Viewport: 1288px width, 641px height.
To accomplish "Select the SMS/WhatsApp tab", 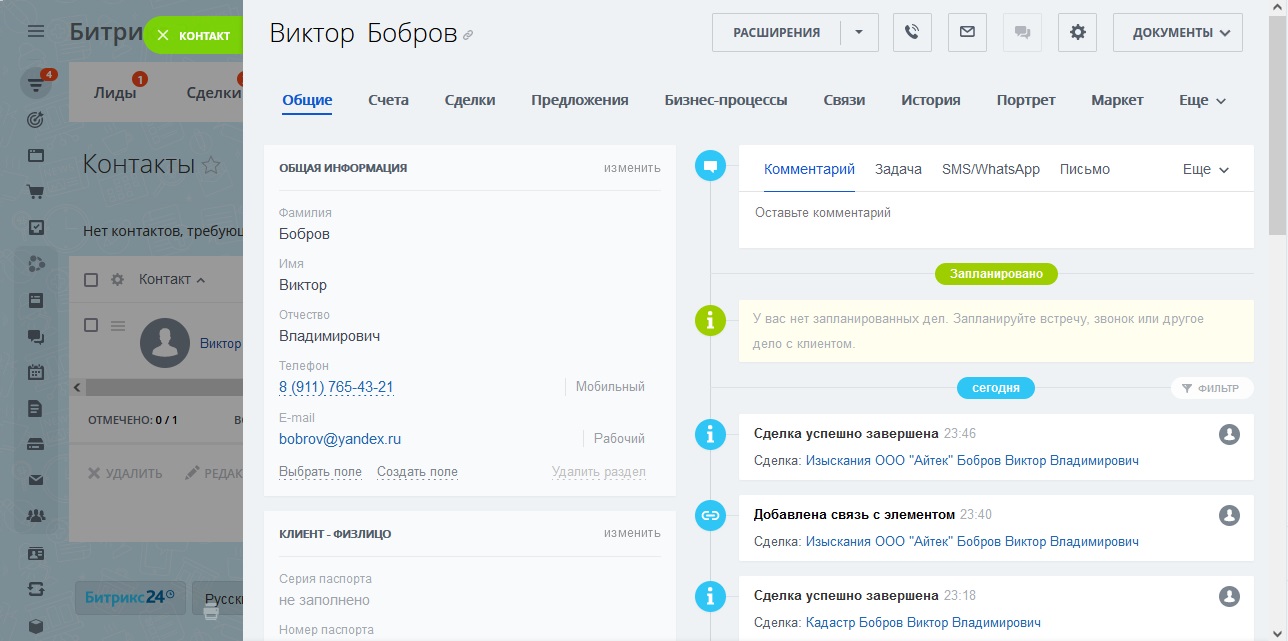I will click(x=990, y=170).
